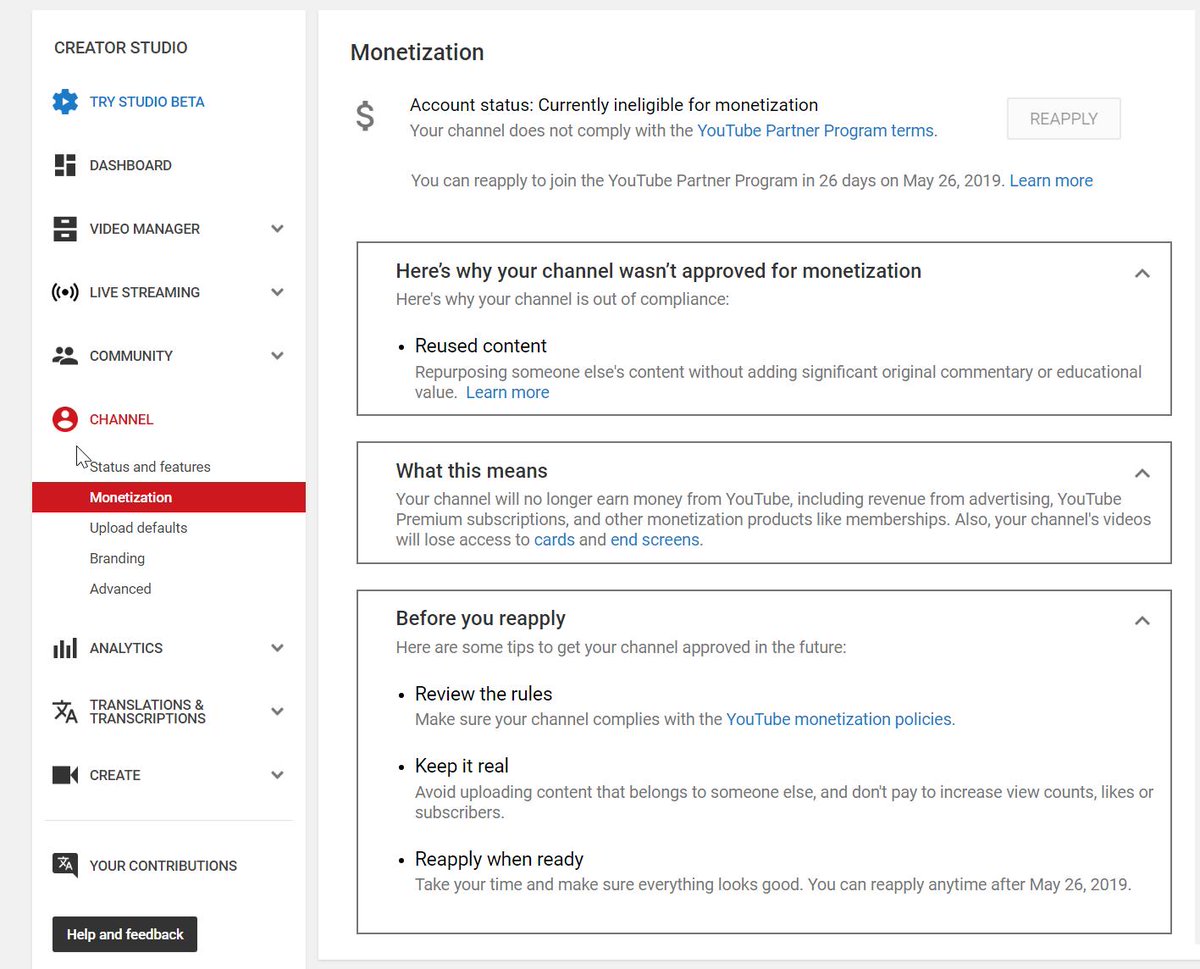Open the Analytics section

(x=126, y=648)
